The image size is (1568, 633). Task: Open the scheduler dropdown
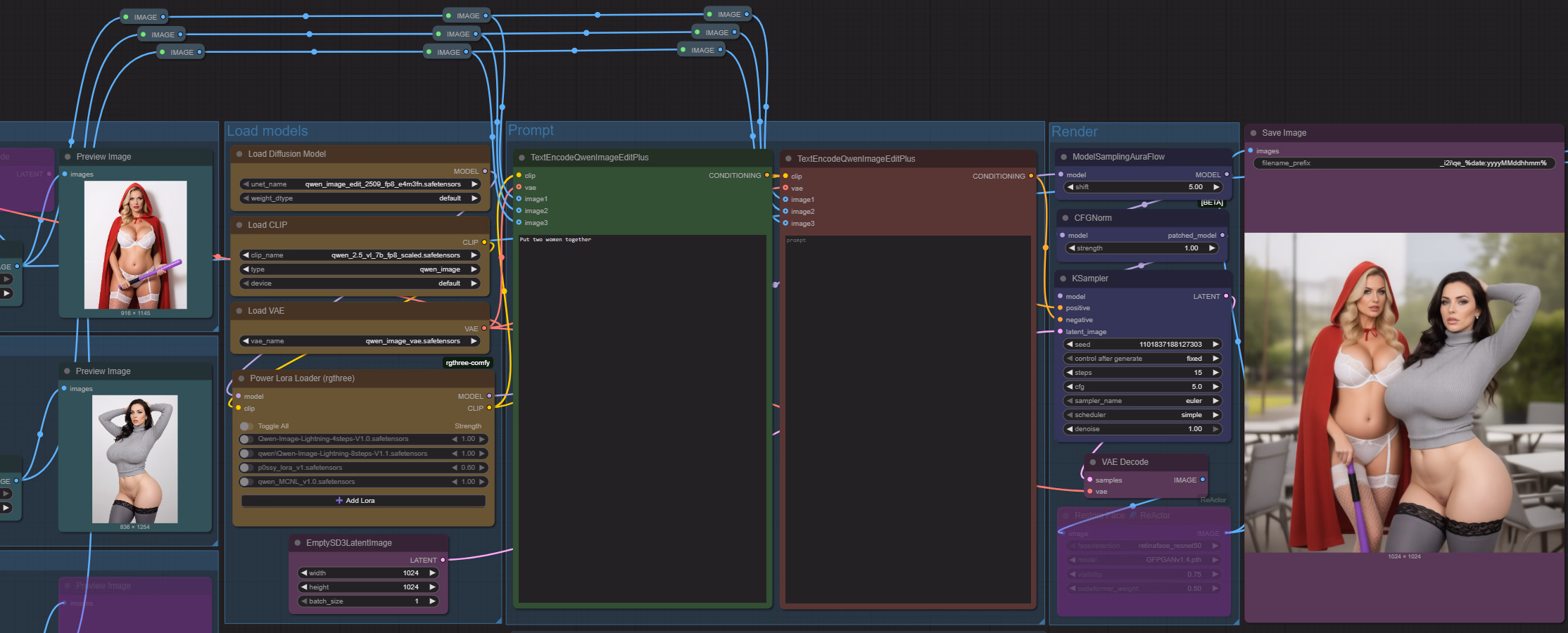point(1142,415)
